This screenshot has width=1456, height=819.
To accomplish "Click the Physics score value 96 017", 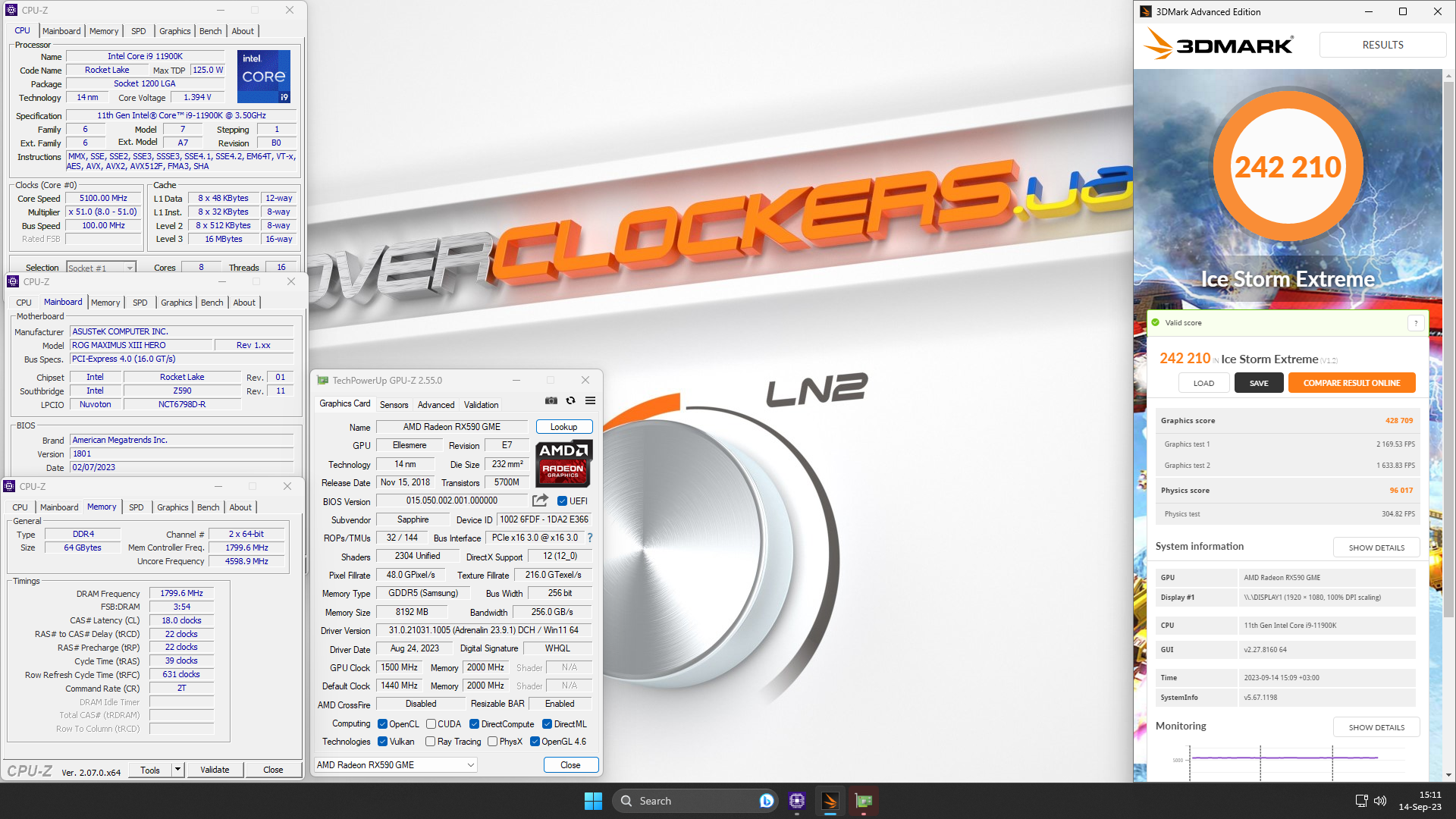I will pyautogui.click(x=1401, y=491).
